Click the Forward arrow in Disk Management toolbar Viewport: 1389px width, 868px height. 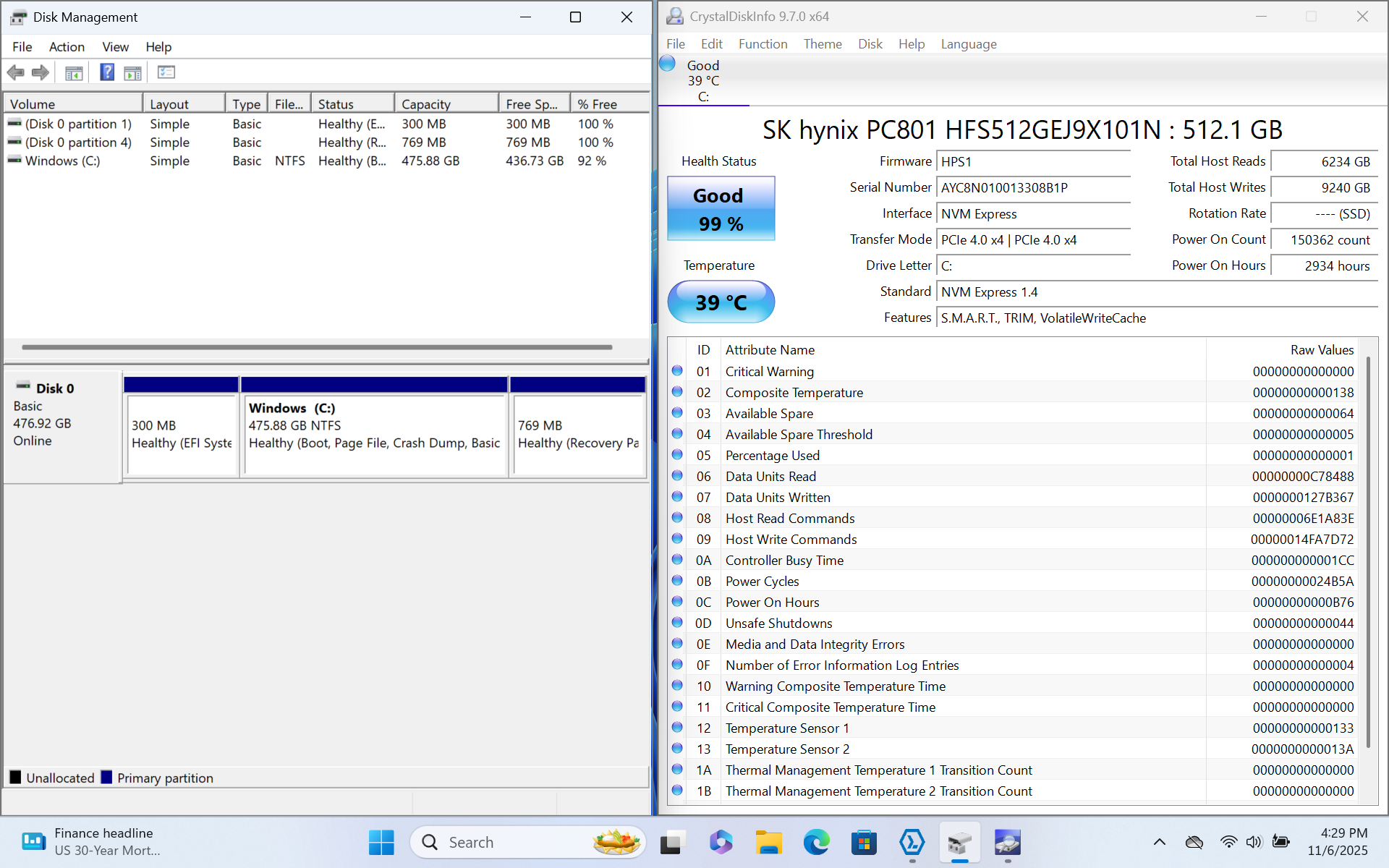point(41,72)
